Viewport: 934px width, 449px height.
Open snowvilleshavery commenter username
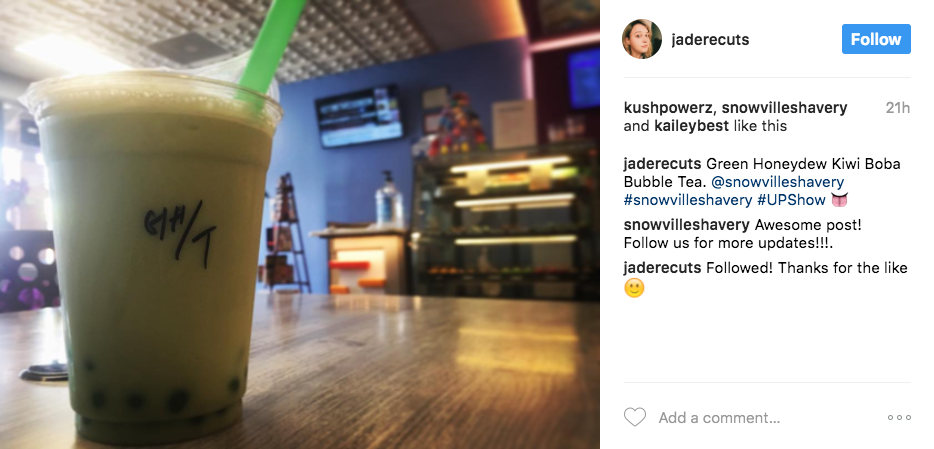click(687, 225)
